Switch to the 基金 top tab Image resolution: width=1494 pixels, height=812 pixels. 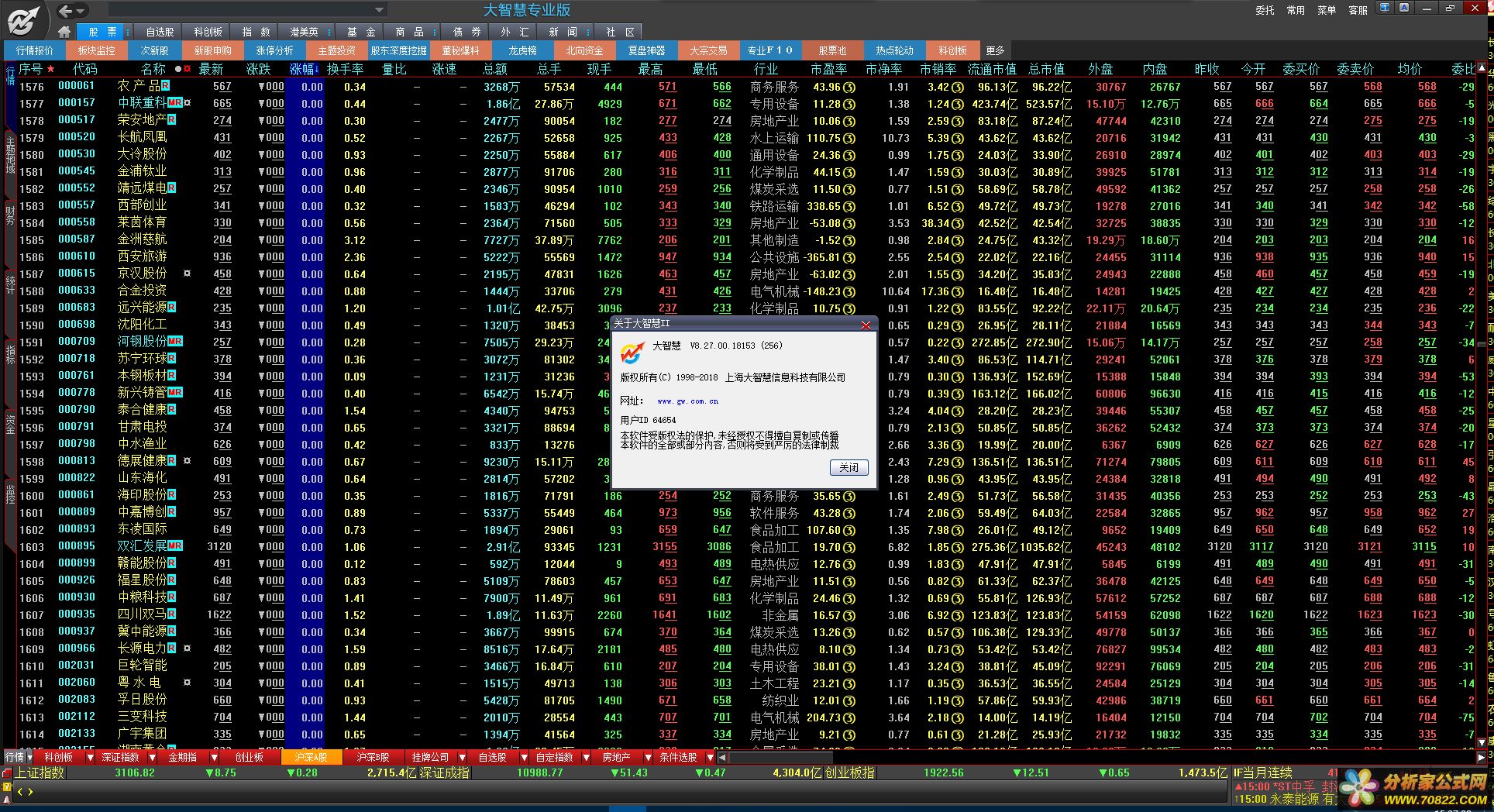coord(361,32)
